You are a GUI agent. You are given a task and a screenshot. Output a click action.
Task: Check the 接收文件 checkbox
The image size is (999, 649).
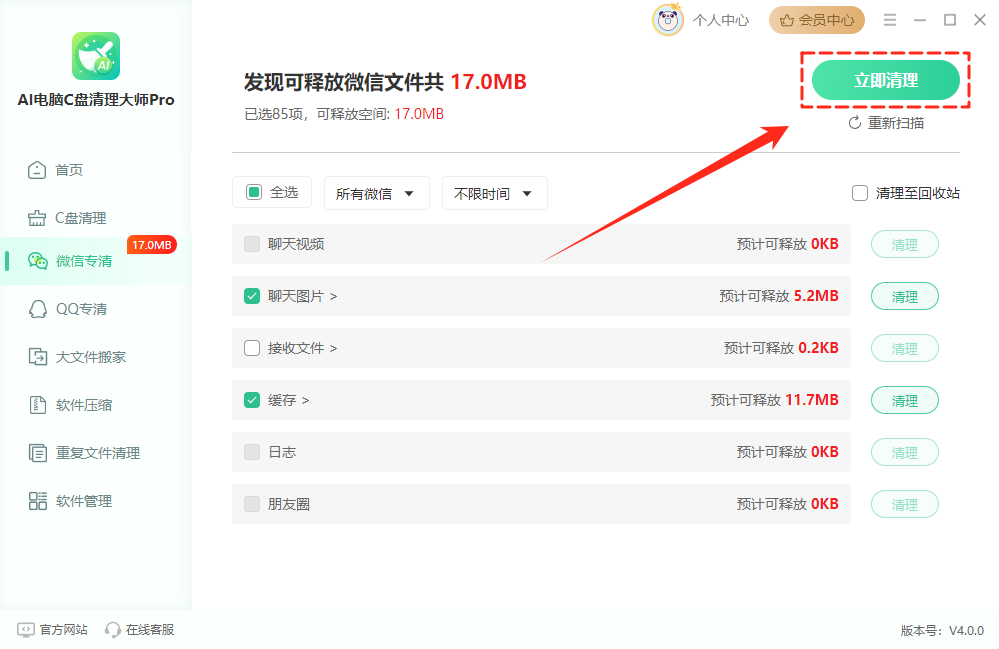point(252,348)
